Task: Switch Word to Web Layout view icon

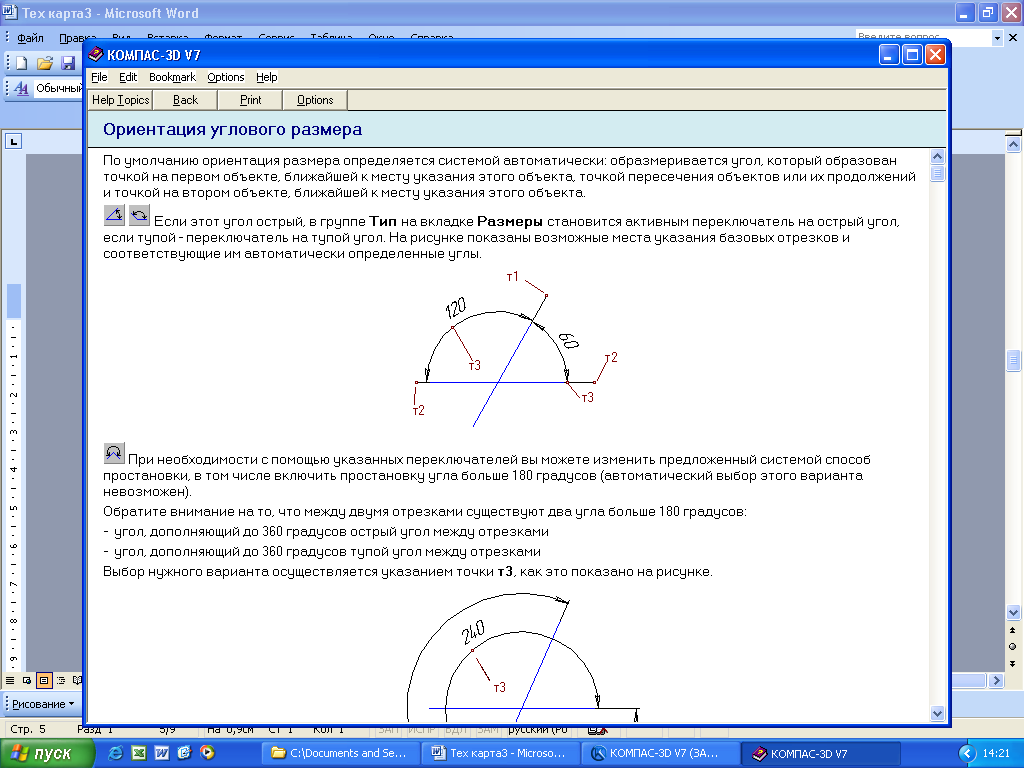Action: click(x=27, y=680)
